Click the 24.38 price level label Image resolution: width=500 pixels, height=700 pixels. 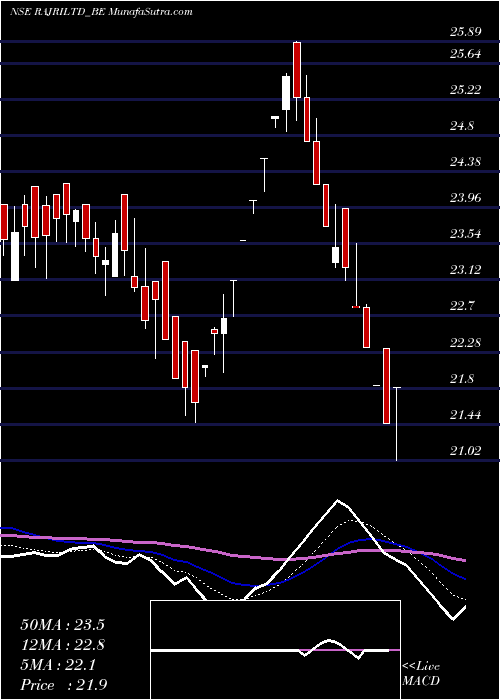click(x=465, y=162)
